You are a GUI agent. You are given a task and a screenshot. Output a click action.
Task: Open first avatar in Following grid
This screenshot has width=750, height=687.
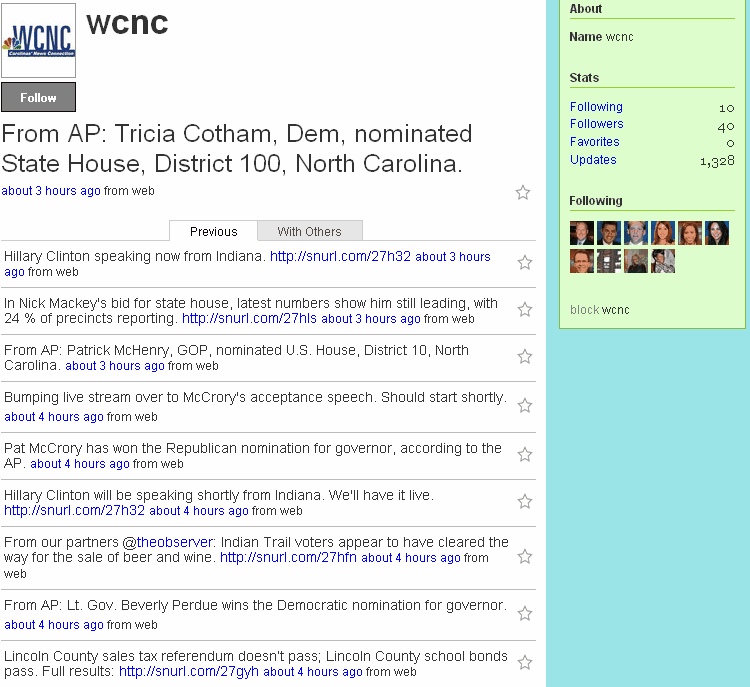tap(582, 233)
